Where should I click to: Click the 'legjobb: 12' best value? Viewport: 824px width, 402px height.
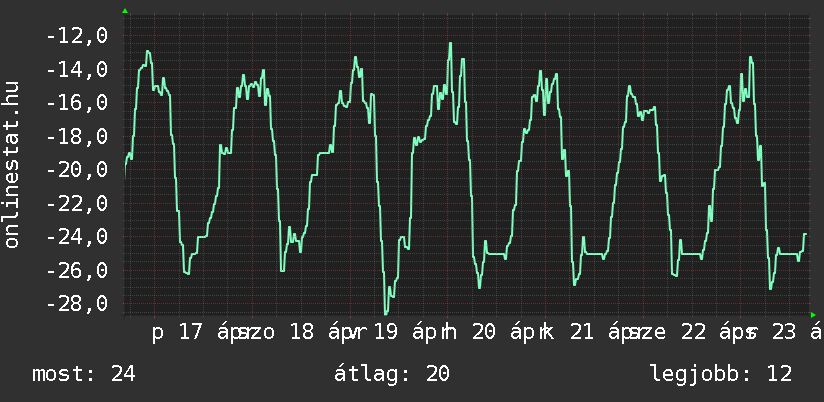[720, 374]
